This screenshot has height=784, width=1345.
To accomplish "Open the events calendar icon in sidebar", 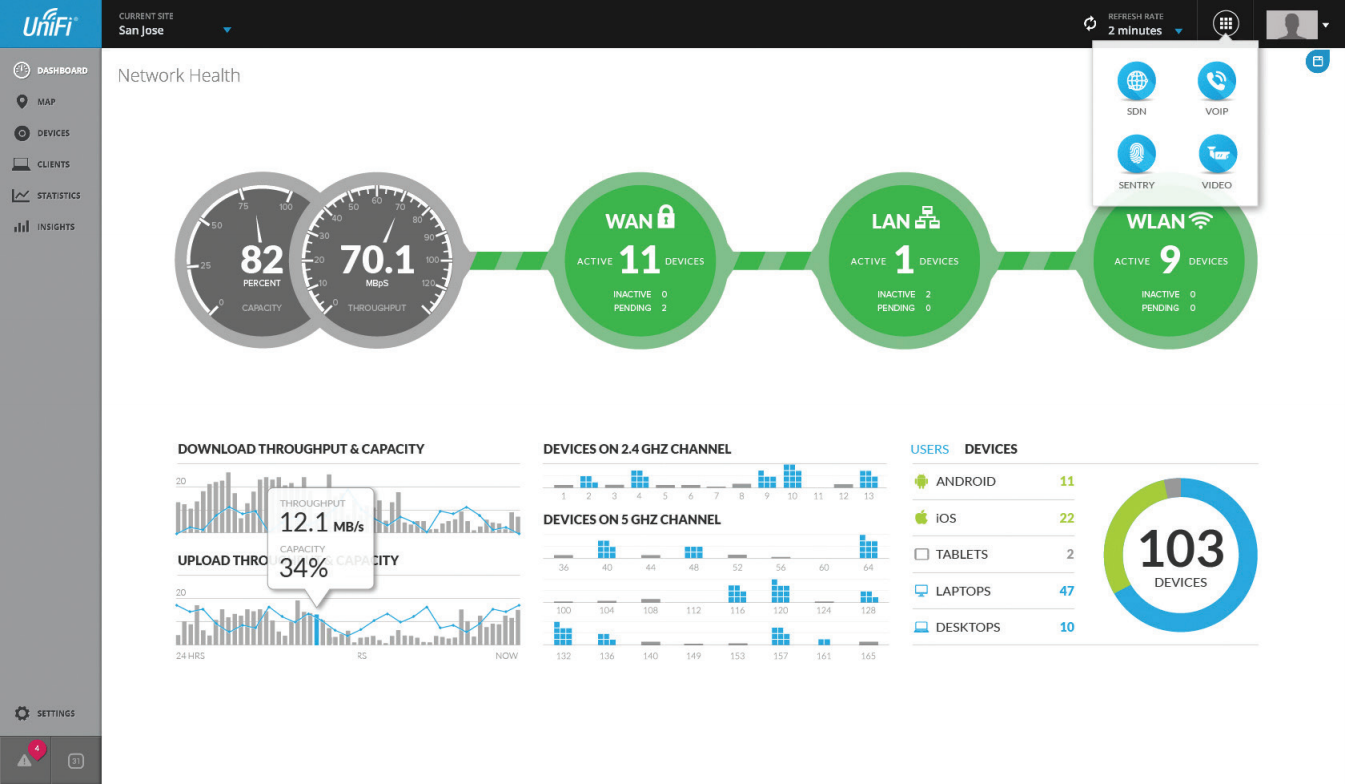I will (x=76, y=761).
